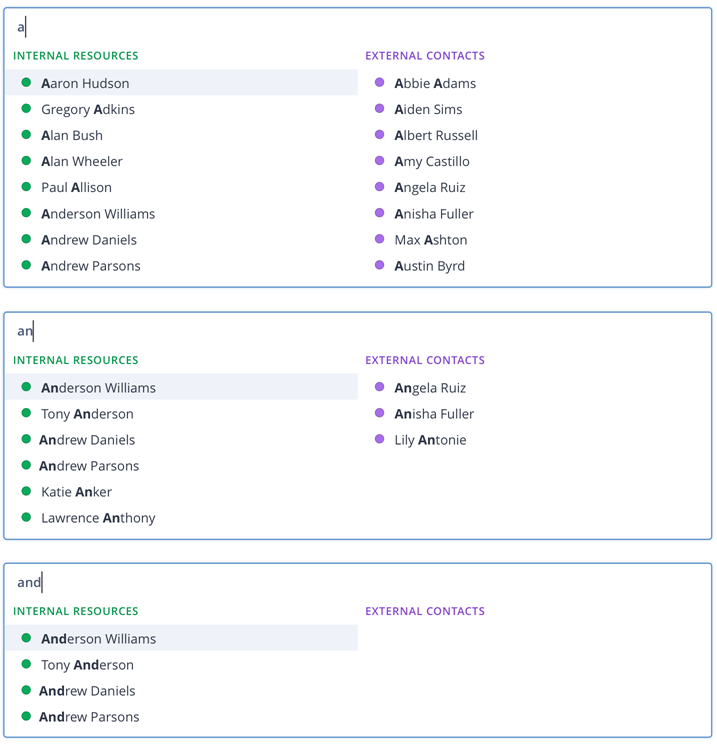
Task: Choose Andrew Daniels in the 'and' results
Action: [182, 690]
